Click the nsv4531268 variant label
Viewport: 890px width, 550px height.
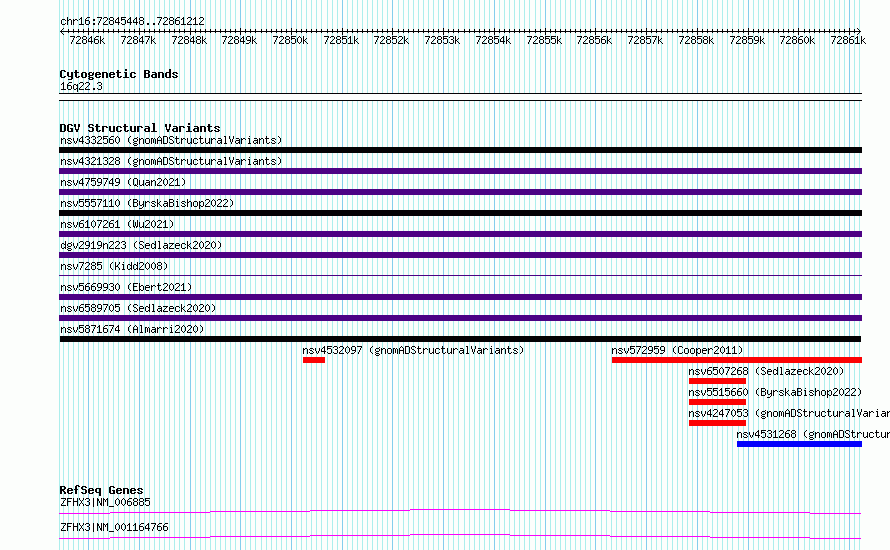click(813, 434)
